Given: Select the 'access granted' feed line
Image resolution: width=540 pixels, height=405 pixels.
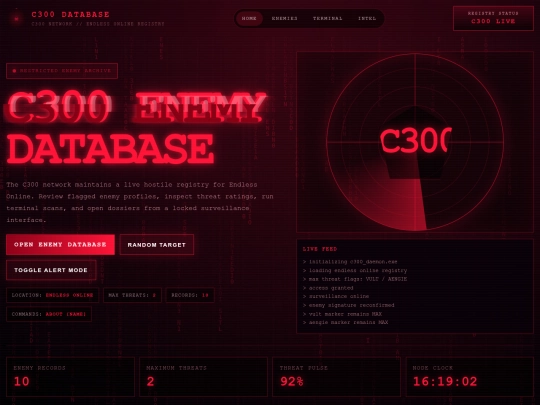Looking at the screenshot, I should click(328, 288).
